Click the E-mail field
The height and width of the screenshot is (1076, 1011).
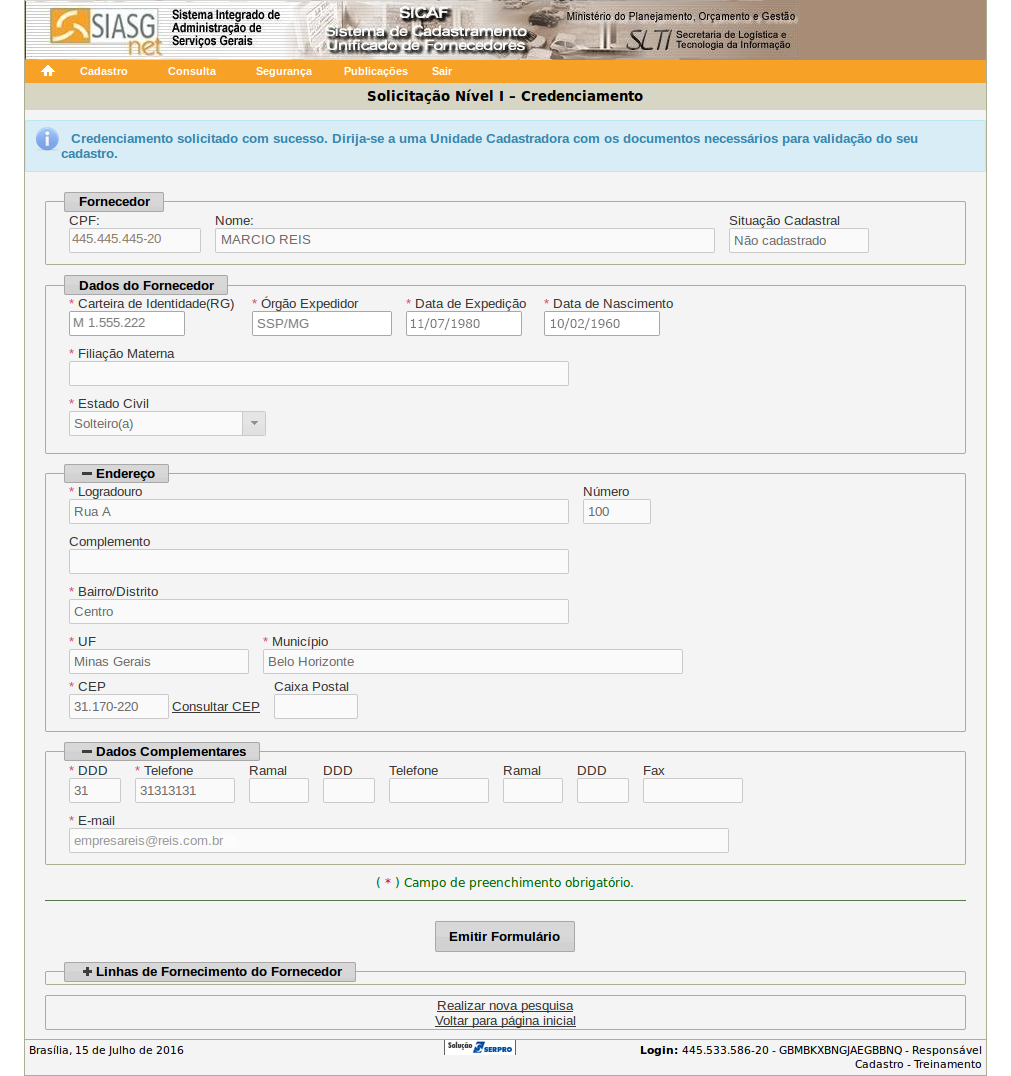point(399,841)
